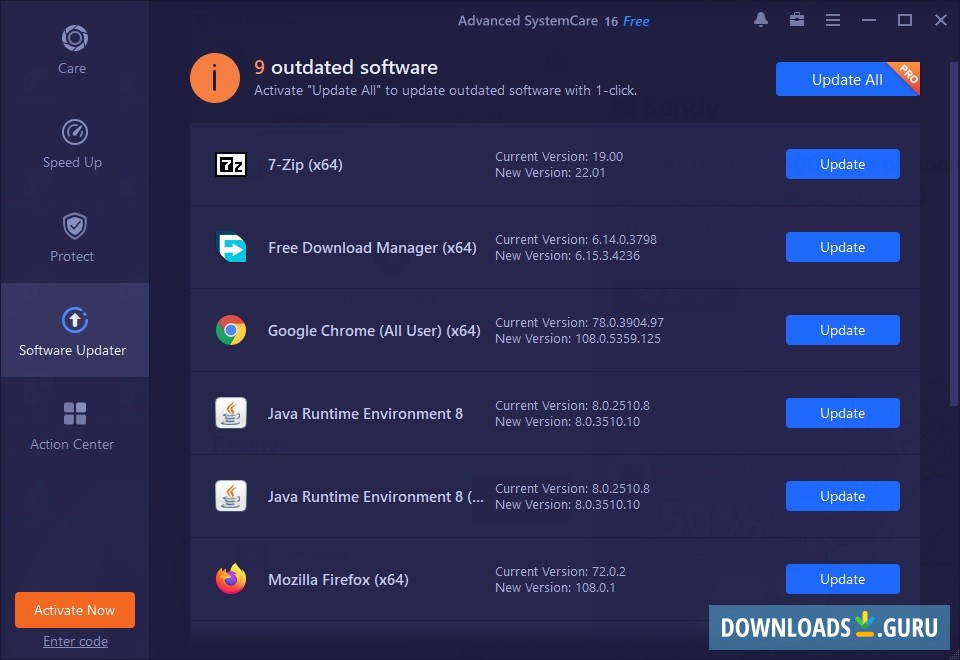Image resolution: width=960 pixels, height=660 pixels.
Task: Update Free Download Manager (x64)
Action: click(x=842, y=247)
